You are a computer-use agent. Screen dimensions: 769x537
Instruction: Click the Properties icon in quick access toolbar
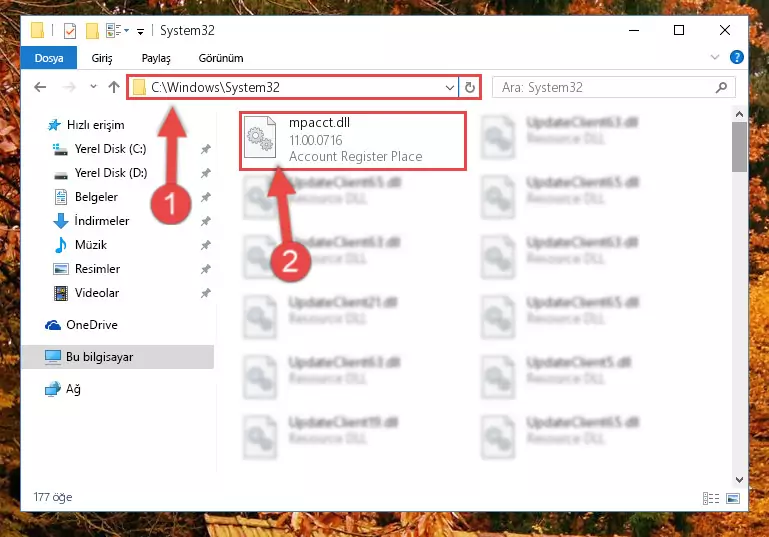tap(70, 31)
